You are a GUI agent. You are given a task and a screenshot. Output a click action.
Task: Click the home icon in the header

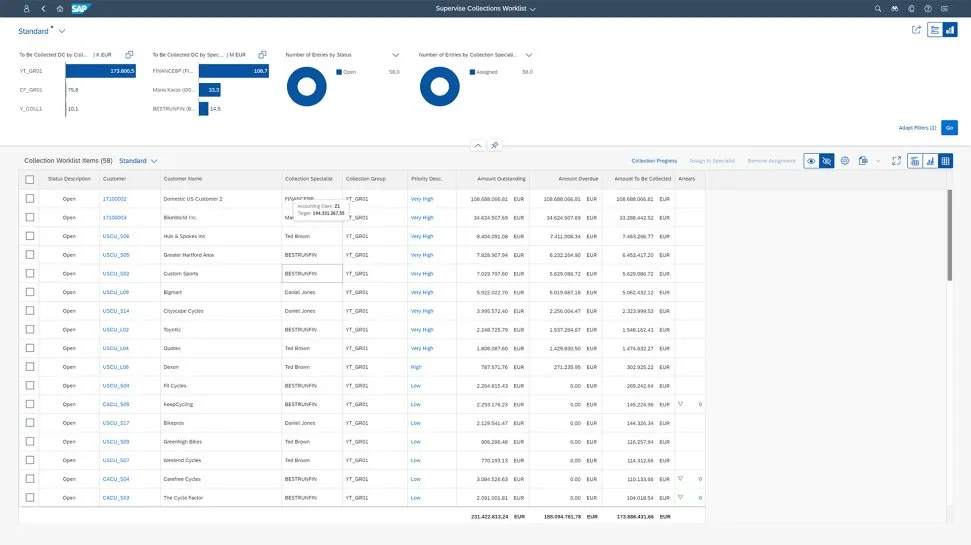[59, 8]
